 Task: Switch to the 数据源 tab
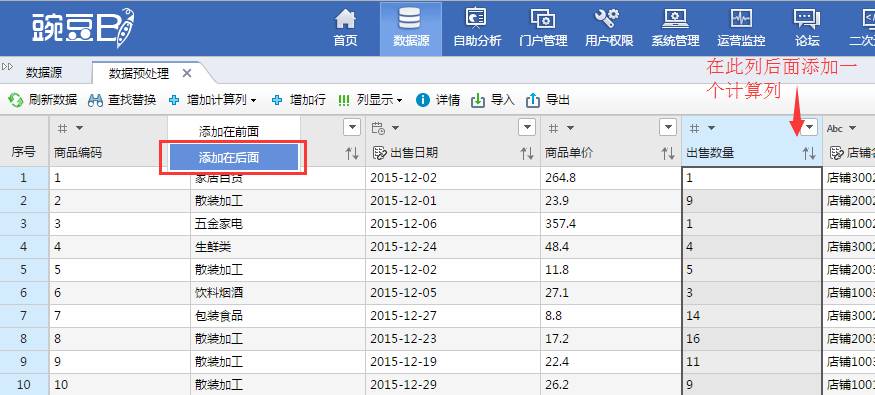click(44, 73)
